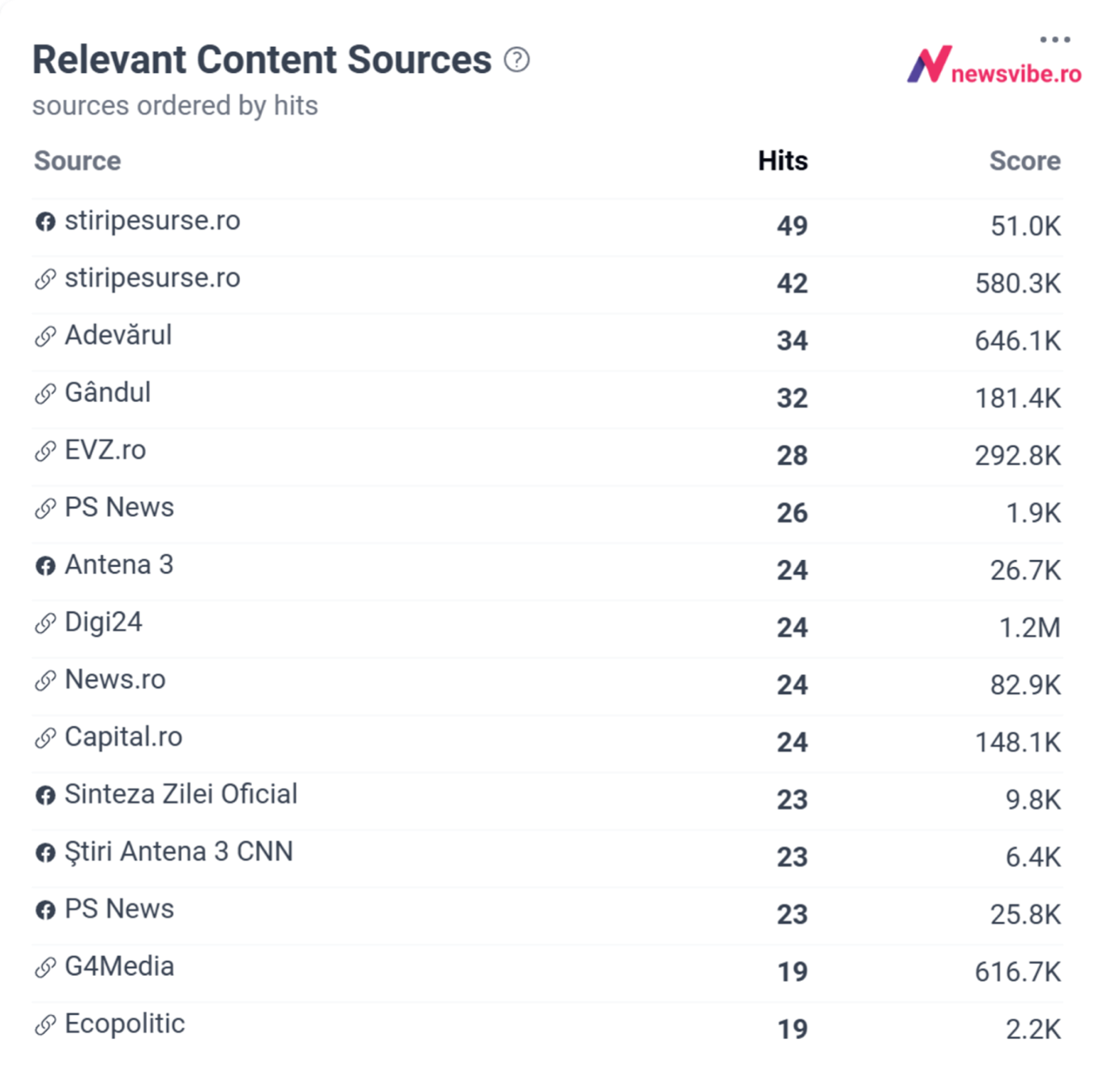
Task: Click link icon next to G4Media
Action: tap(45, 967)
